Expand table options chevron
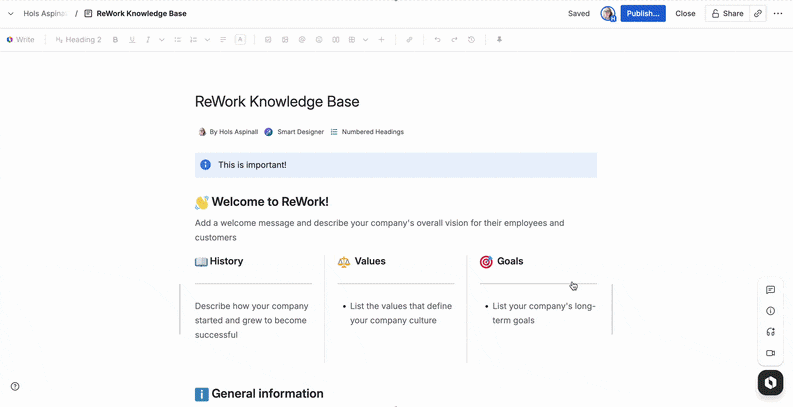 pyautogui.click(x=366, y=39)
